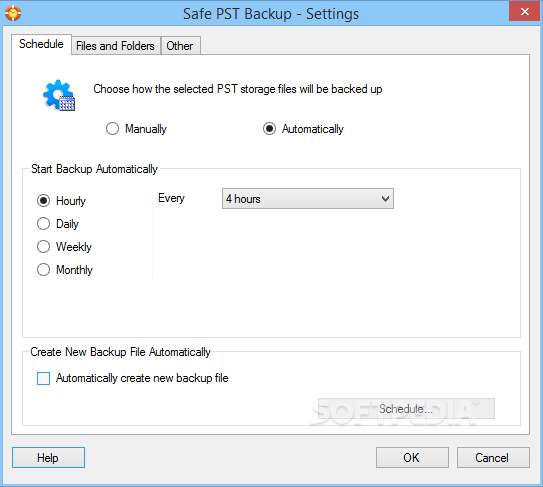Click the Cancel button
This screenshot has height=487, width=543.
click(x=493, y=458)
